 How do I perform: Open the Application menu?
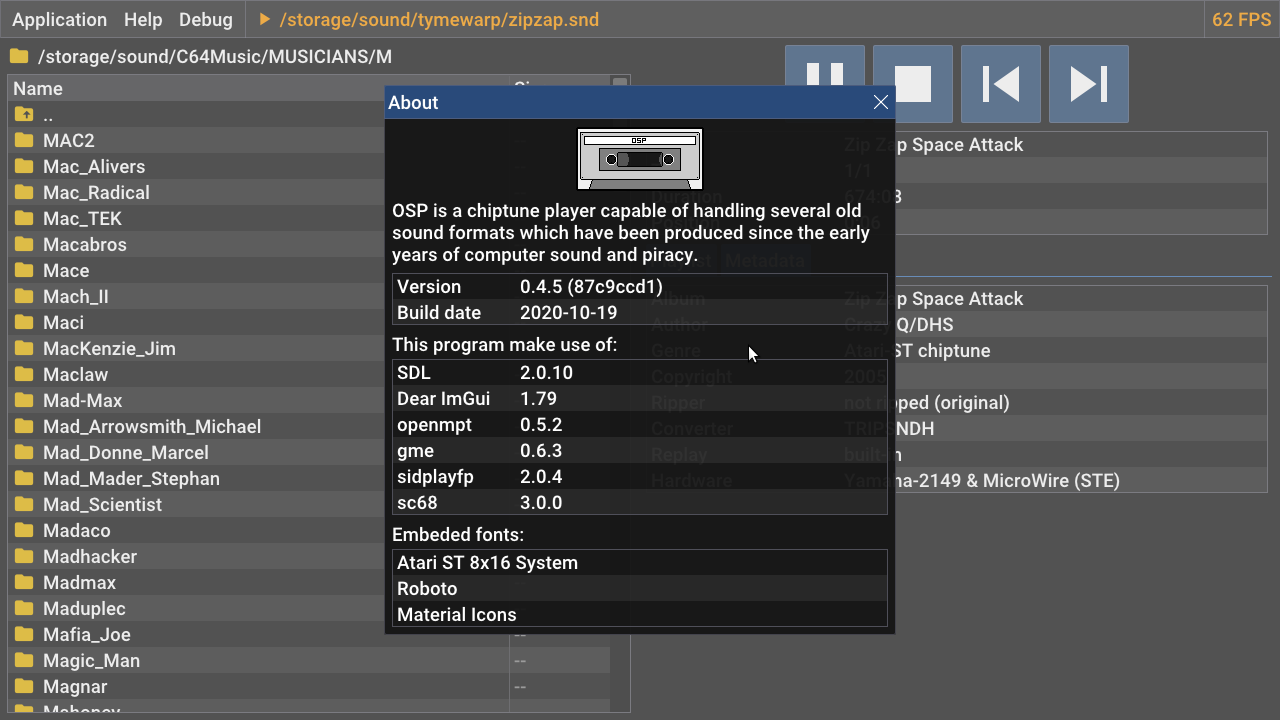pyautogui.click(x=59, y=20)
